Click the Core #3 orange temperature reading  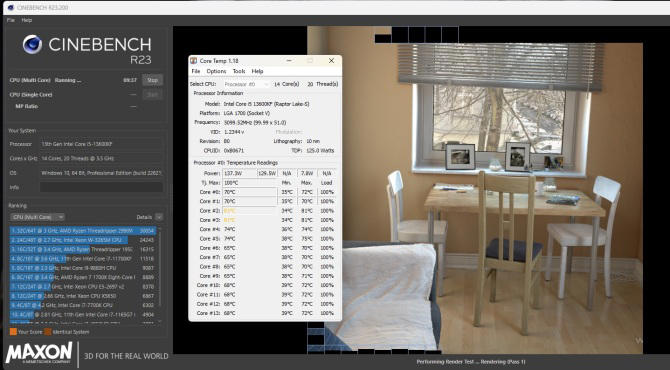point(230,220)
